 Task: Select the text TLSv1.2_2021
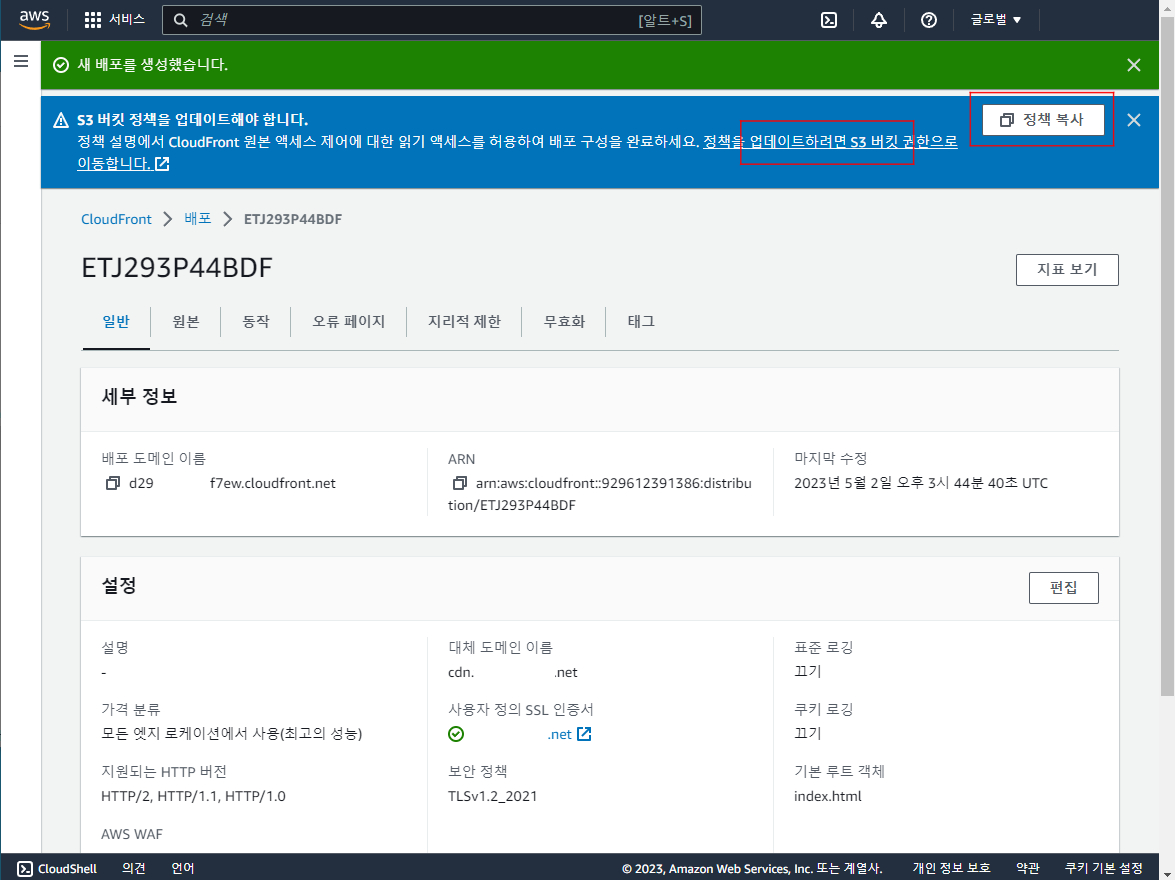[492, 796]
